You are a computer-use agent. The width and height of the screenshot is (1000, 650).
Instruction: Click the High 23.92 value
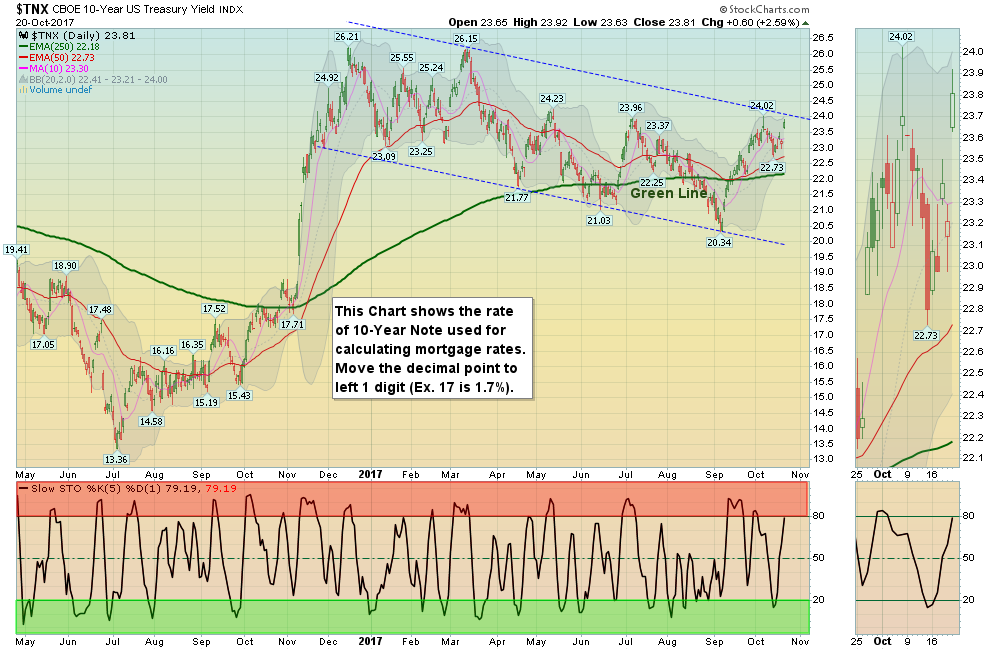pos(540,22)
